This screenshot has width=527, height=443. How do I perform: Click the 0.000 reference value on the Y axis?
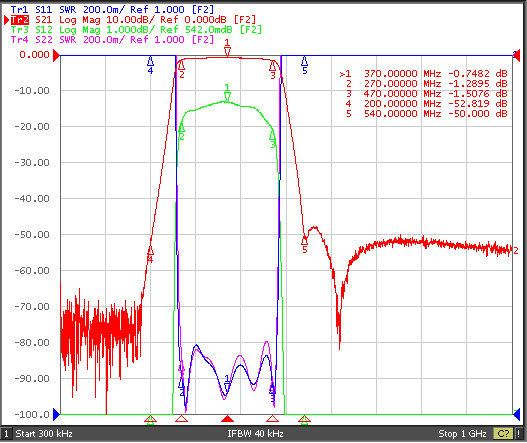34,54
